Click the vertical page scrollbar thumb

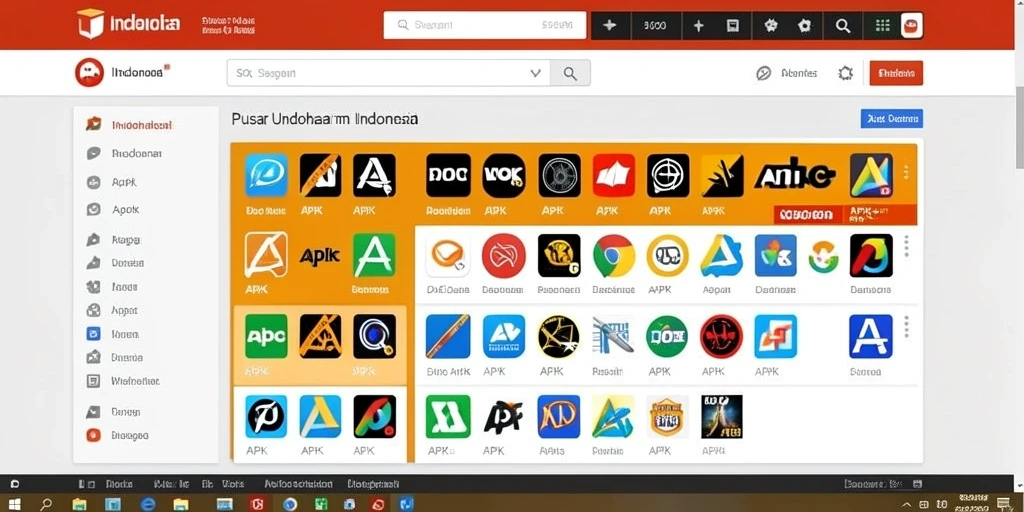[1019, 128]
